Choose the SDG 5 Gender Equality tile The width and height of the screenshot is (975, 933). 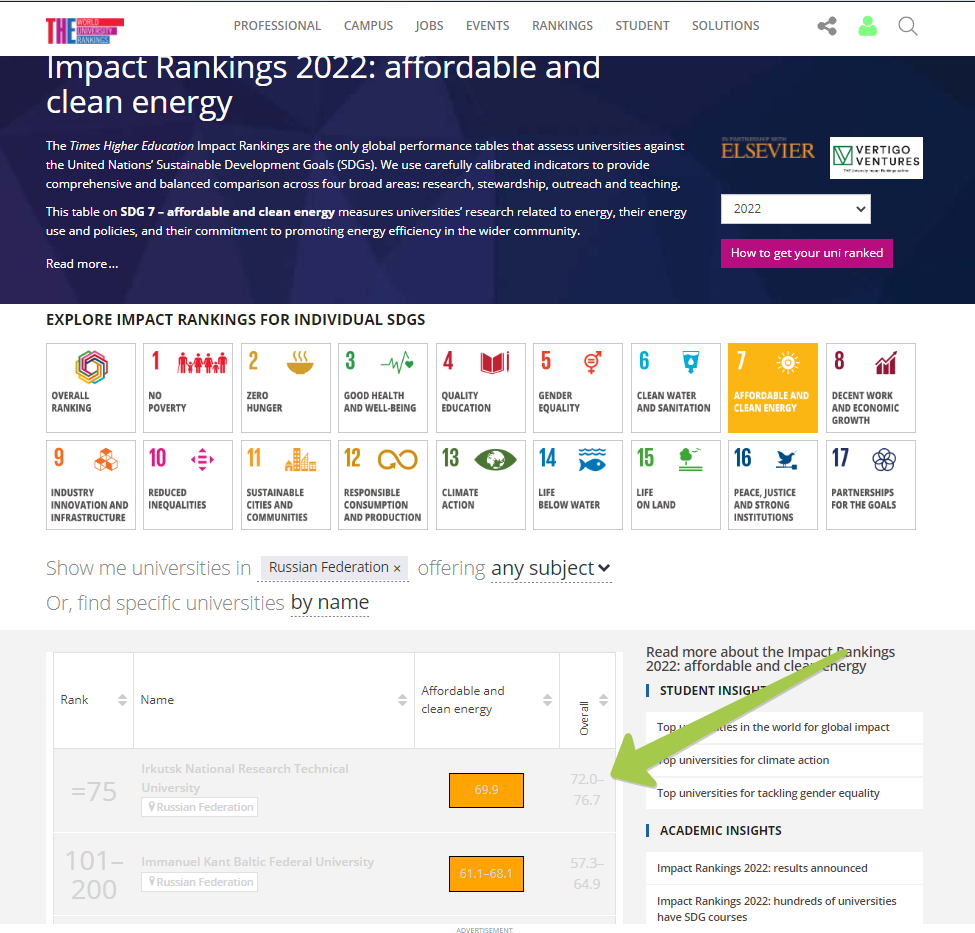578,388
